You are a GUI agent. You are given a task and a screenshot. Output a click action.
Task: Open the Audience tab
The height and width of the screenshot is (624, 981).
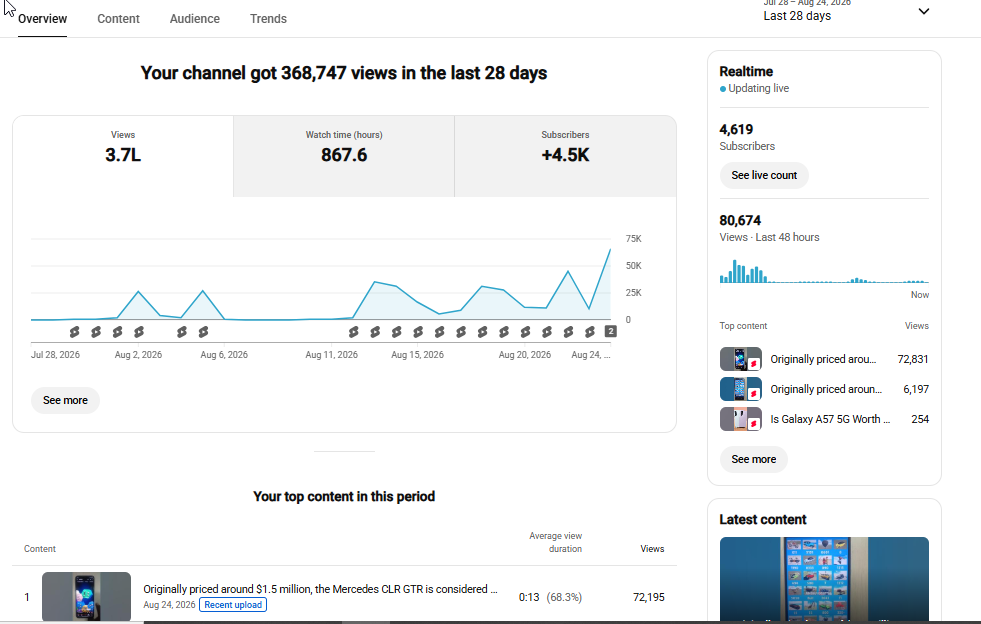coord(195,19)
